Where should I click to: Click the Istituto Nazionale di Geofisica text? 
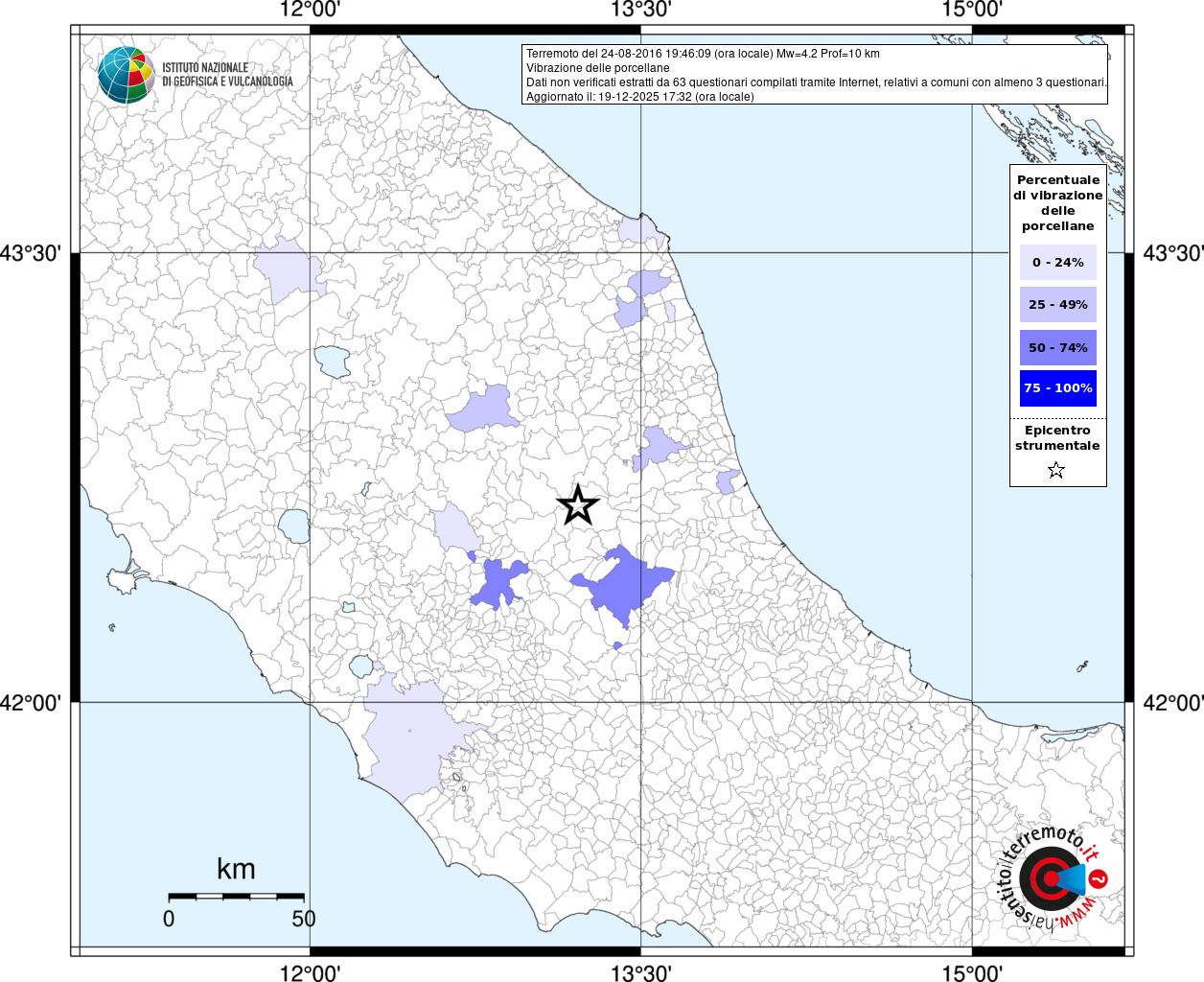[227, 75]
